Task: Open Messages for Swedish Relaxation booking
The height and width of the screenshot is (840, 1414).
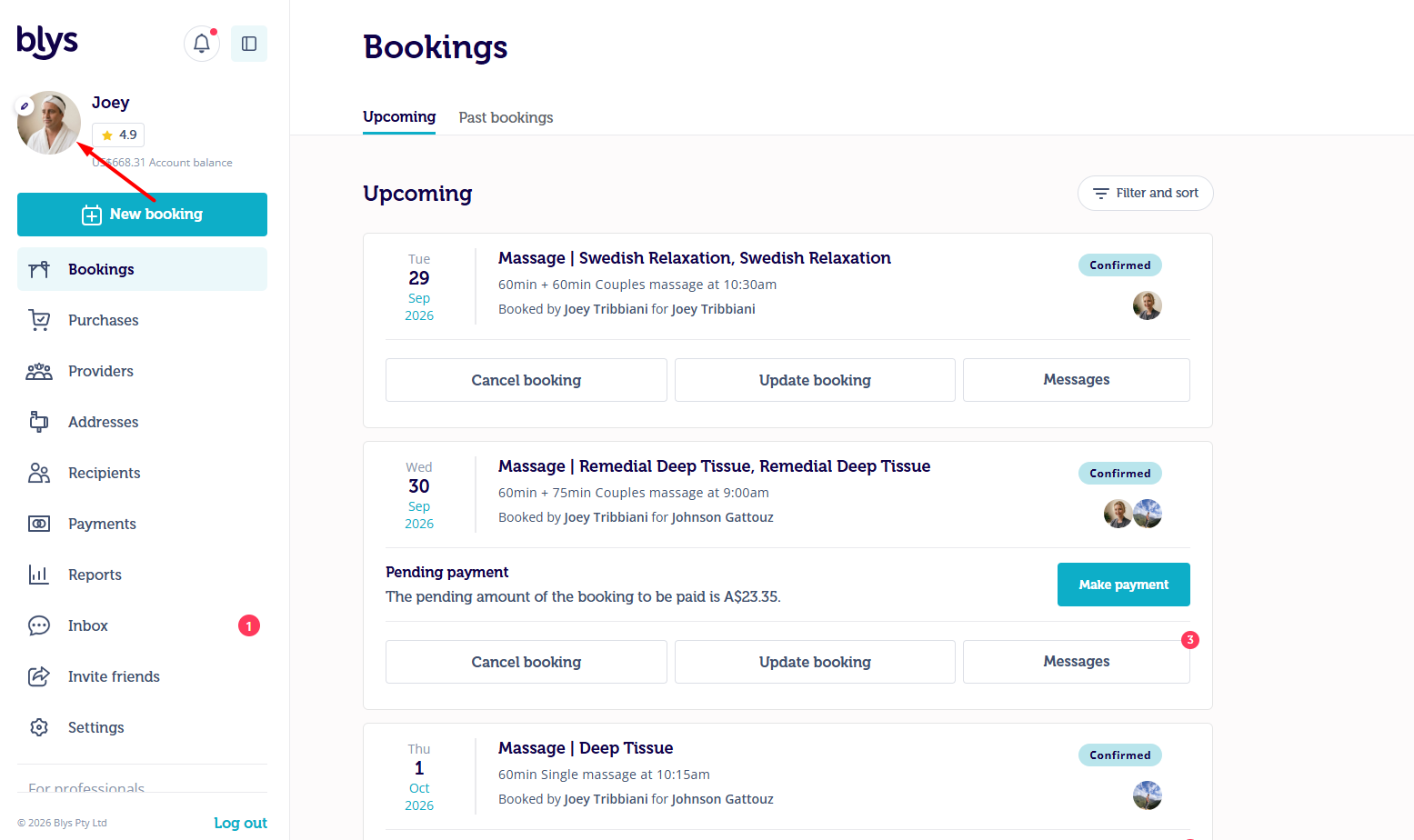Action: (x=1077, y=380)
